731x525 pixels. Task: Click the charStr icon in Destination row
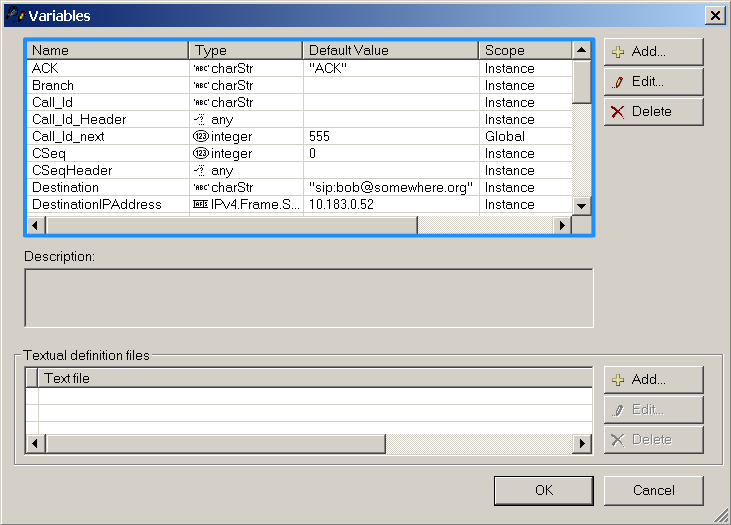pos(201,187)
